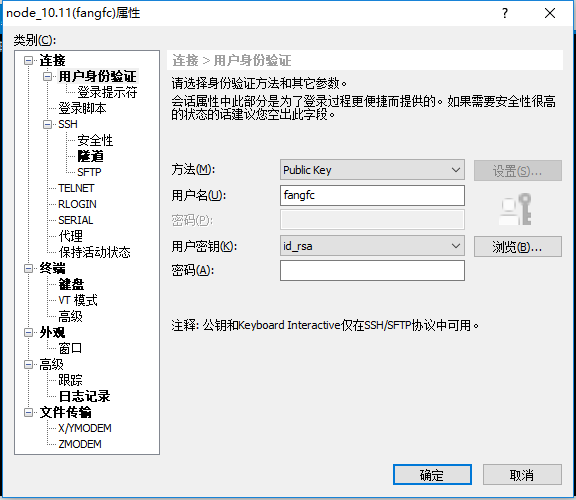
Task: Select SERIAL in category tree
Action: pyautogui.click(x=76, y=220)
